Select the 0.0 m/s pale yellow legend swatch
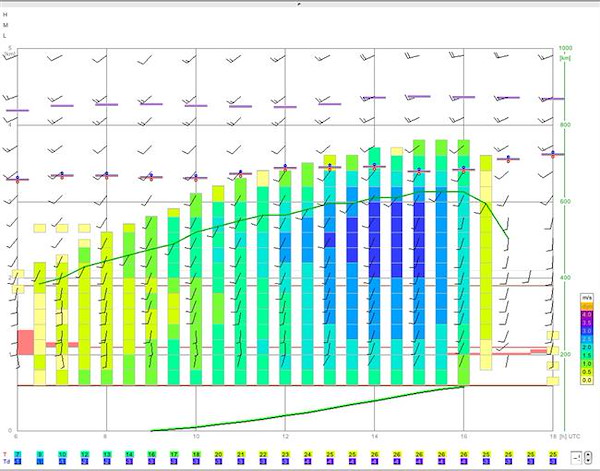Image resolution: width=600 pixels, height=471 pixels. [x=587, y=380]
